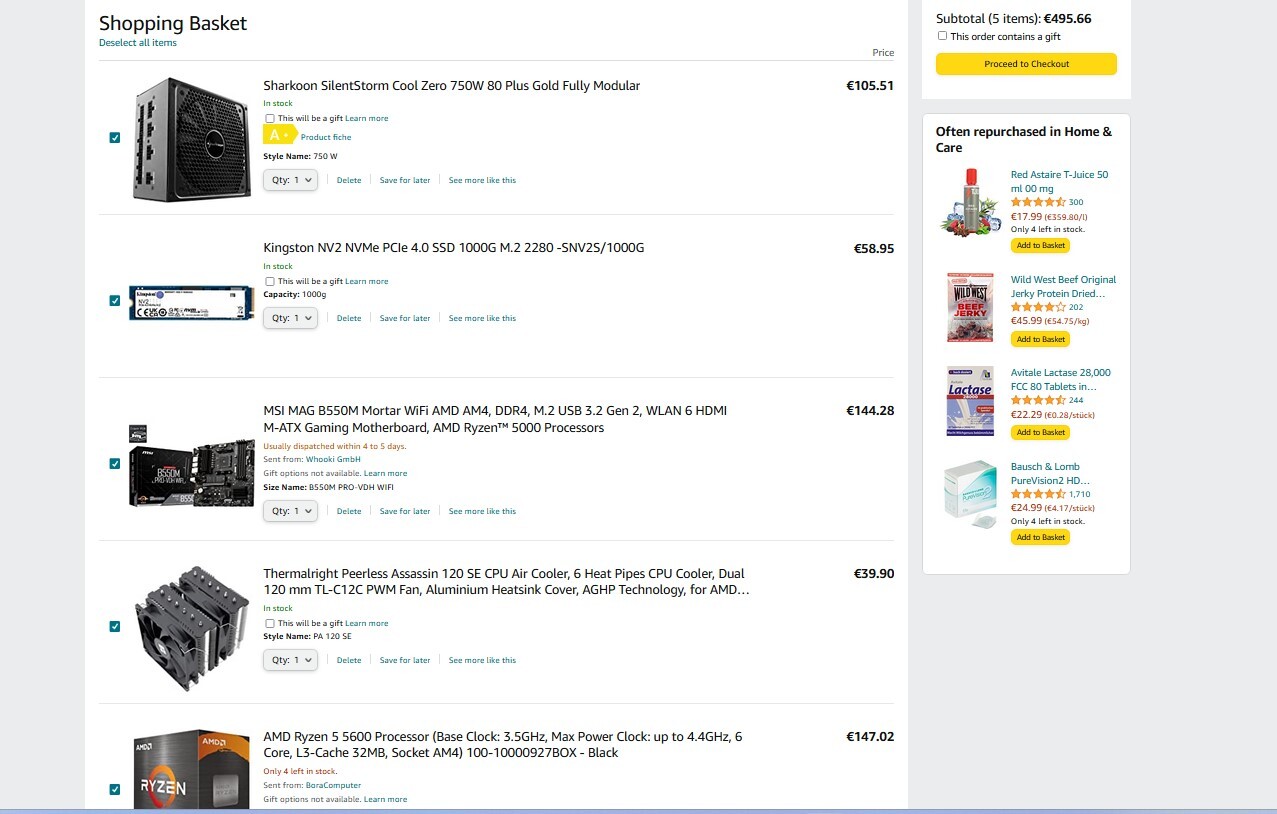1277x814 pixels.
Task: See more like the Sharkoon power supply
Action: coord(482,180)
